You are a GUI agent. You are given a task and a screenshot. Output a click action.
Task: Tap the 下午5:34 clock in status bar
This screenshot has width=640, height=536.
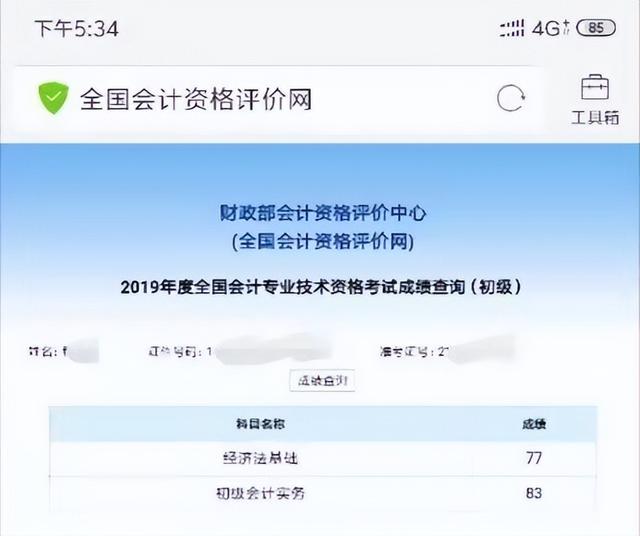click(x=77, y=29)
